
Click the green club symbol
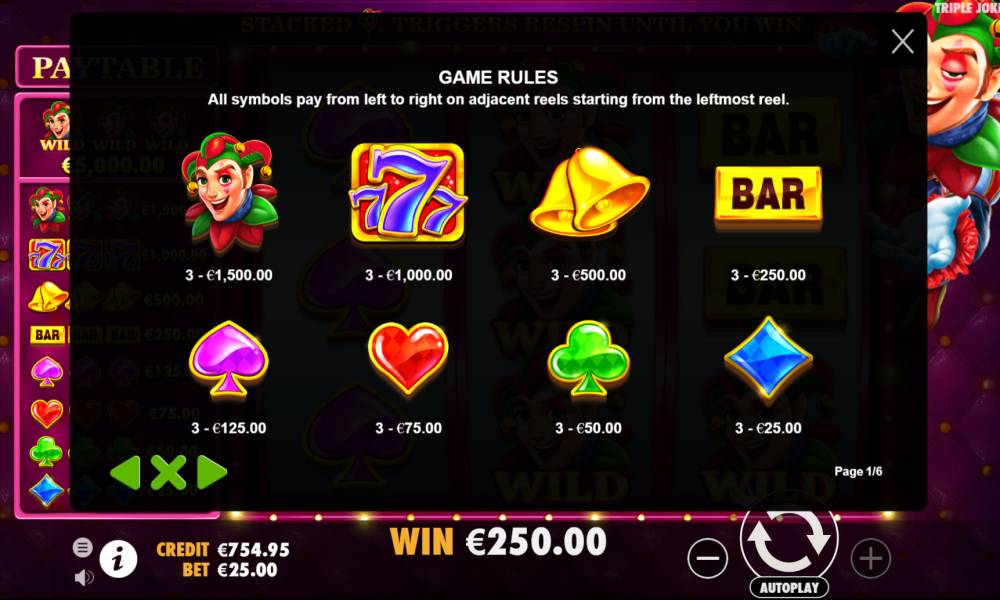tap(588, 358)
